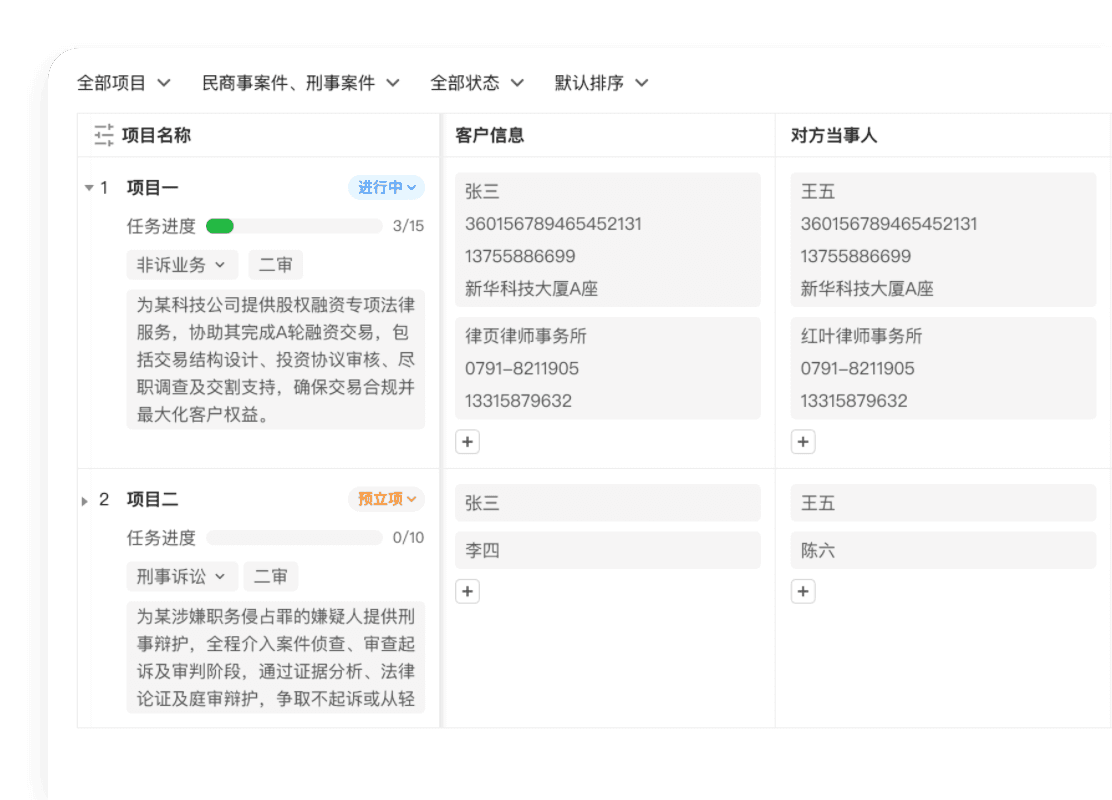Click 项目二 description starting 为某涉嫌职务侵占罪
Viewport: 1112px width, 800px height.
coord(276,657)
